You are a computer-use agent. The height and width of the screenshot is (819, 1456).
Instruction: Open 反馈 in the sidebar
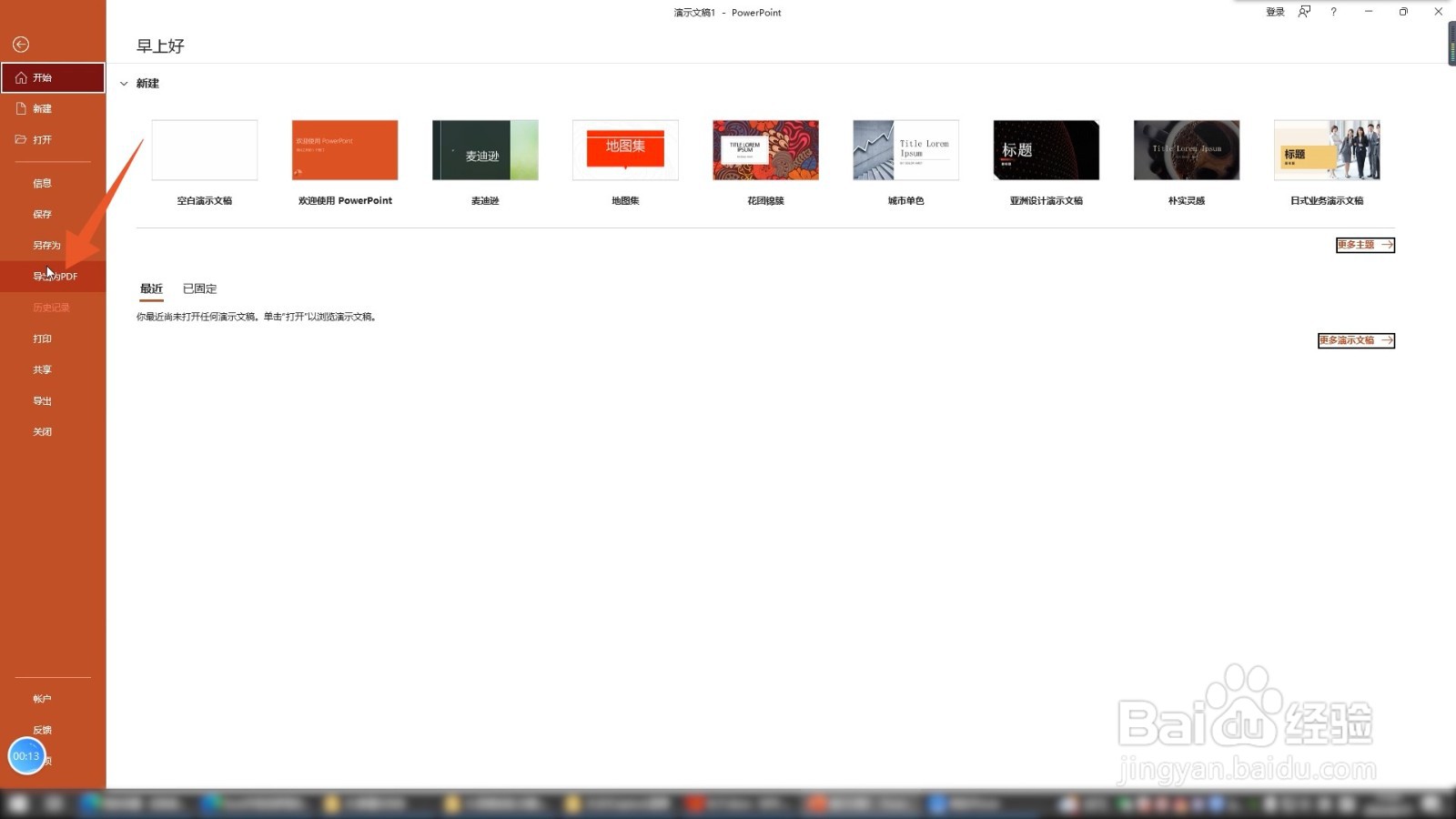pos(53,730)
